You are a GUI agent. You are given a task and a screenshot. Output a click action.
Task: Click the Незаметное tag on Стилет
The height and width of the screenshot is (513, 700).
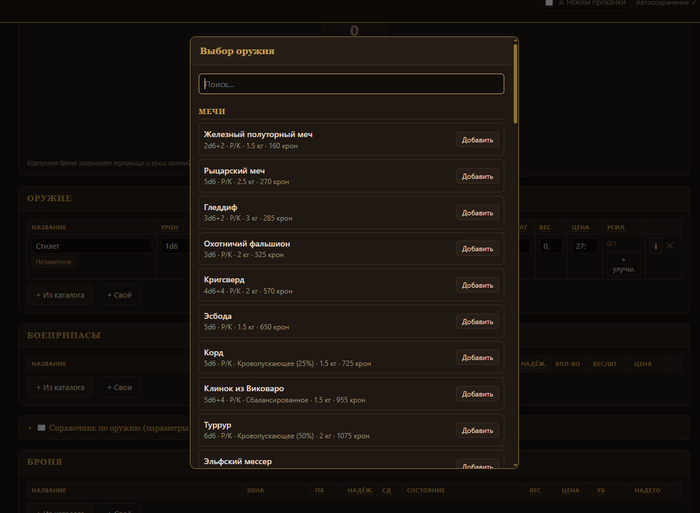click(x=54, y=262)
